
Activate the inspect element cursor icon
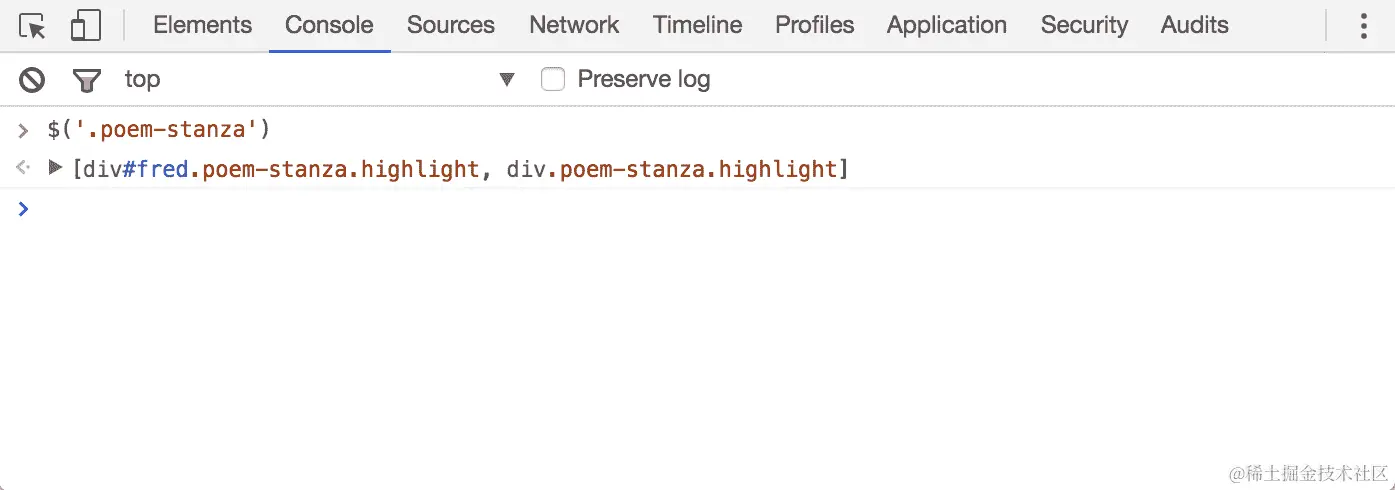pyautogui.click(x=33, y=26)
